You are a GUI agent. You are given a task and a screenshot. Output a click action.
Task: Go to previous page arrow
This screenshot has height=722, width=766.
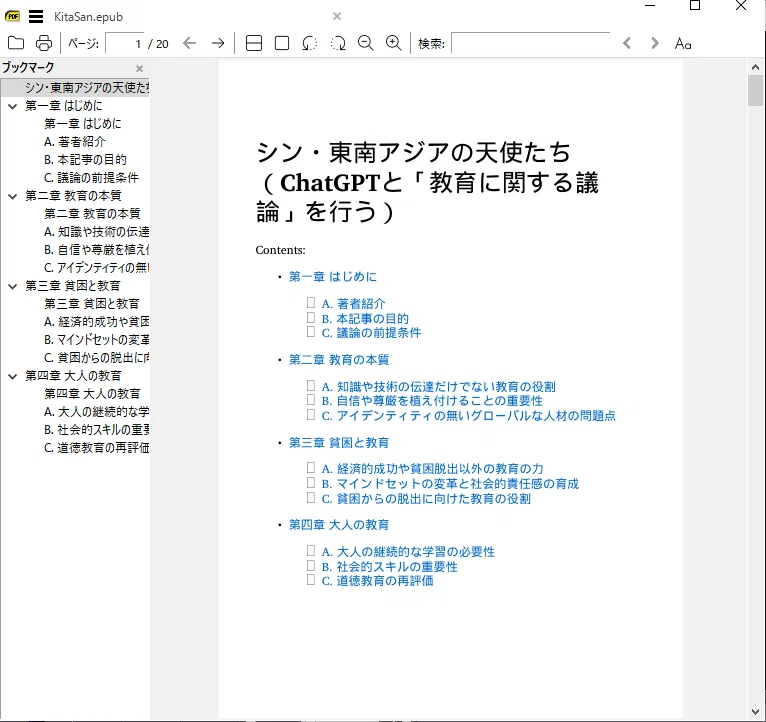click(x=190, y=43)
